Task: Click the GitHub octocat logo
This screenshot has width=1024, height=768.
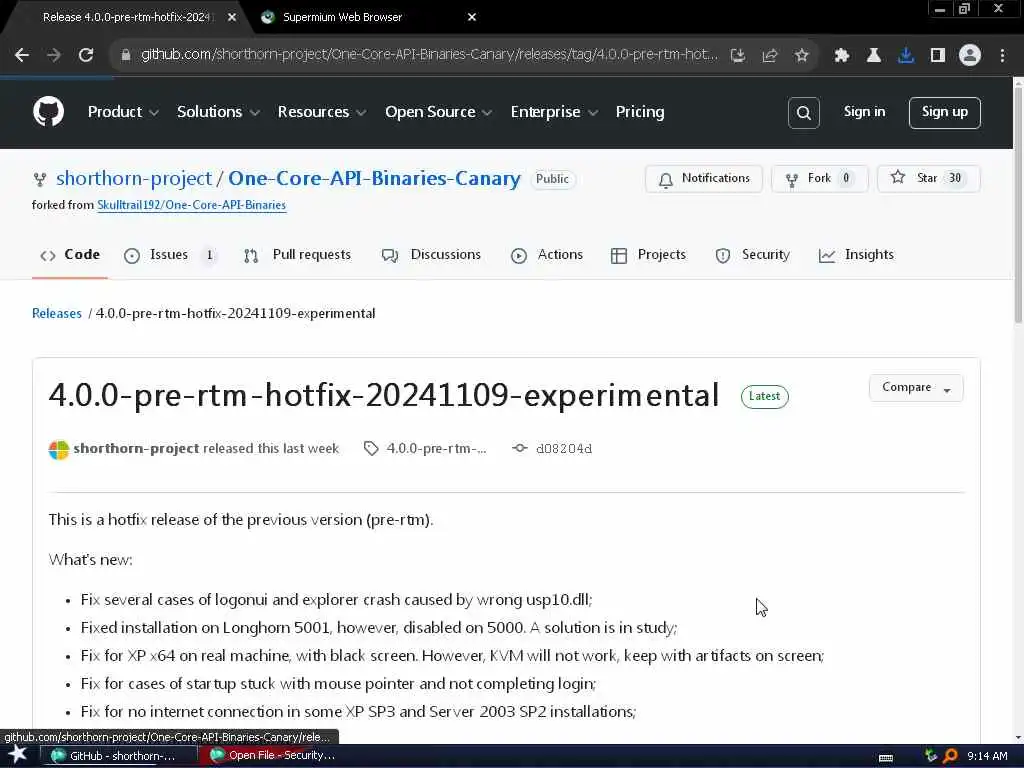Action: tap(48, 112)
